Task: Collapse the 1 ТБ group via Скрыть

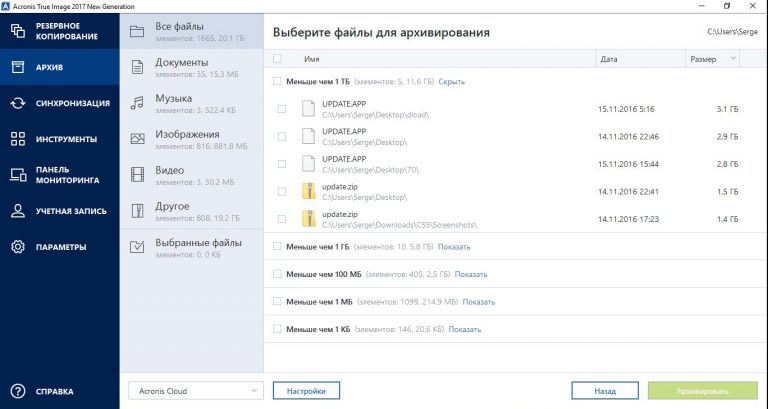Action: [451, 82]
